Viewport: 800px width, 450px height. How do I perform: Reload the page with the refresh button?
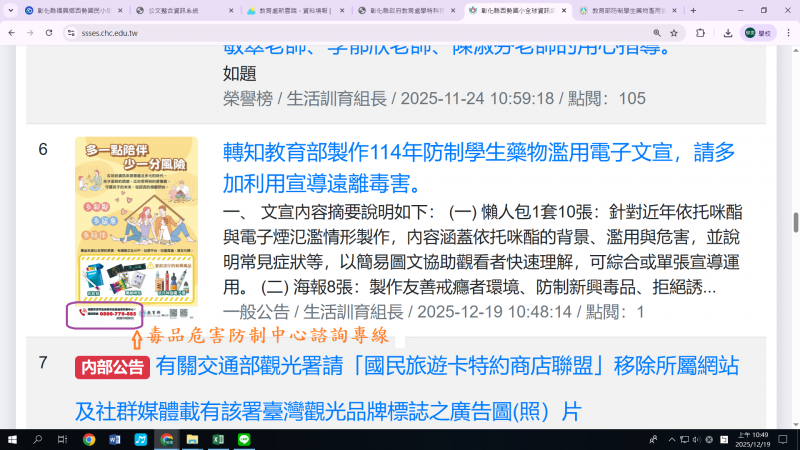click(x=48, y=32)
